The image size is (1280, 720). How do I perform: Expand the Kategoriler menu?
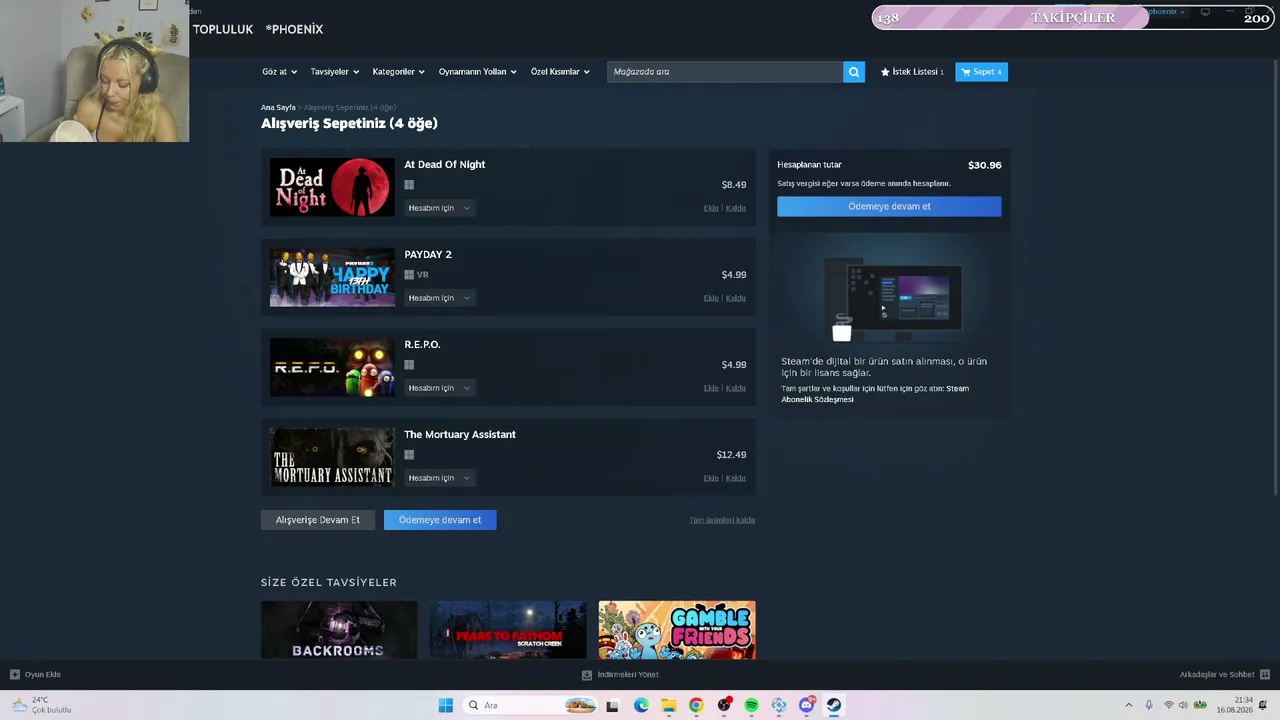pos(399,72)
